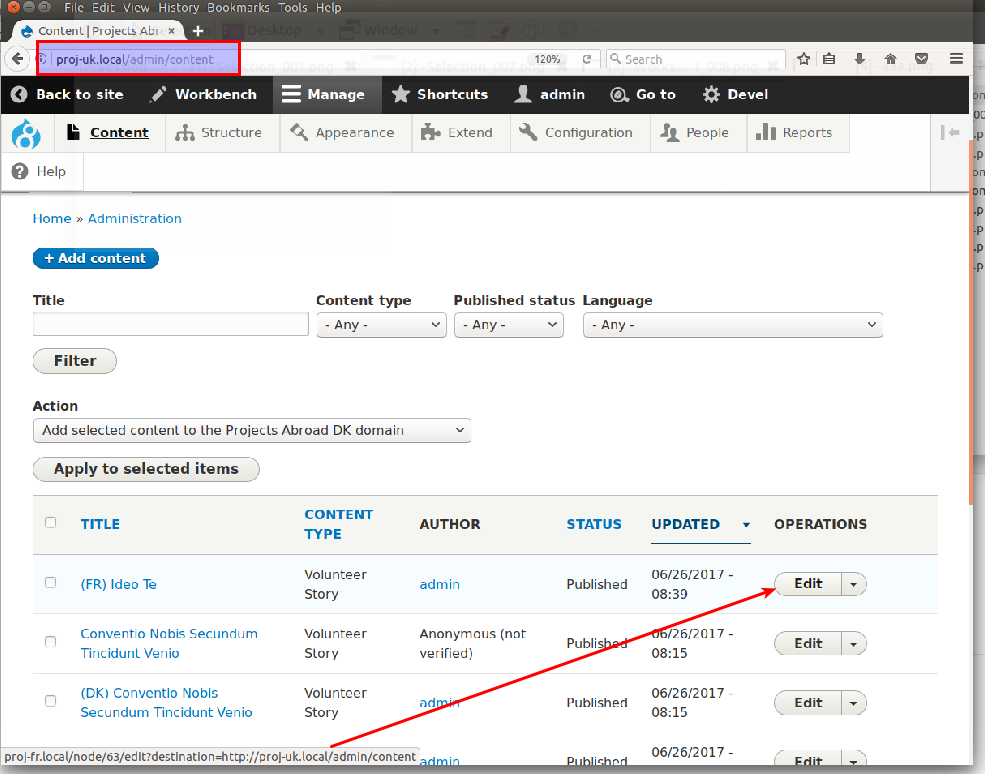This screenshot has width=985, height=774.
Task: Click Edit for (FR) Ideo Te row
Action: (x=808, y=584)
